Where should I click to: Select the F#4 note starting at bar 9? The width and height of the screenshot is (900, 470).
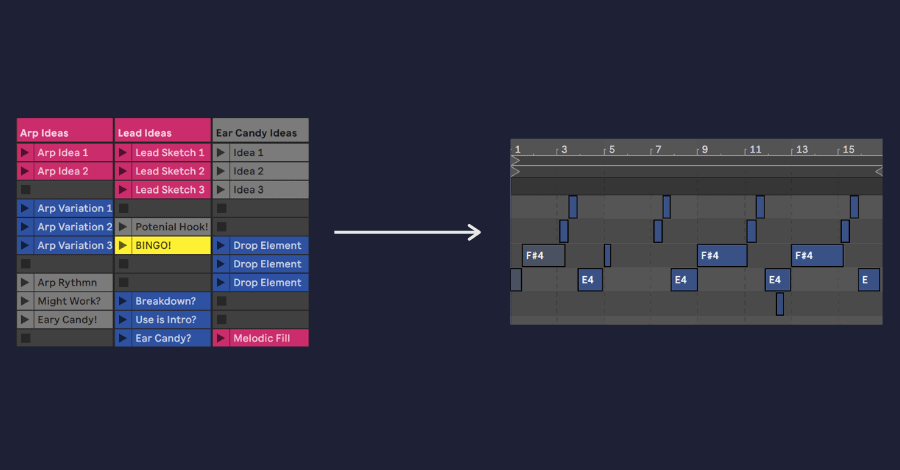(x=722, y=255)
